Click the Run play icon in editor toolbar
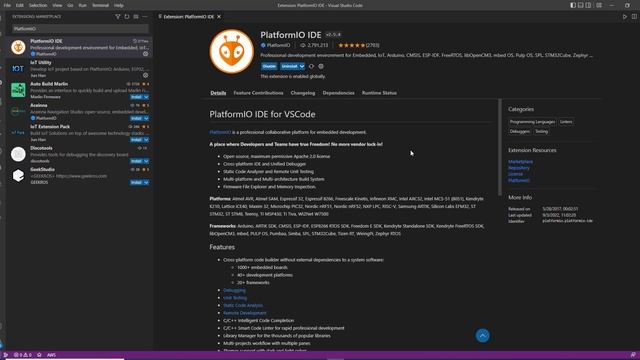This screenshot has height=360, width=640. [x=624, y=17]
